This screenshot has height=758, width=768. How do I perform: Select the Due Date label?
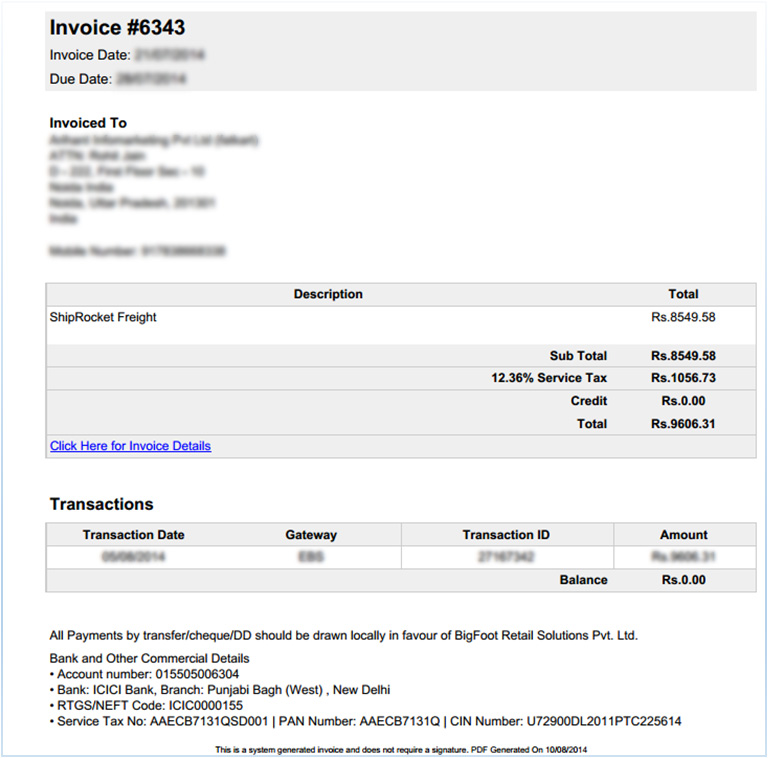pos(81,78)
